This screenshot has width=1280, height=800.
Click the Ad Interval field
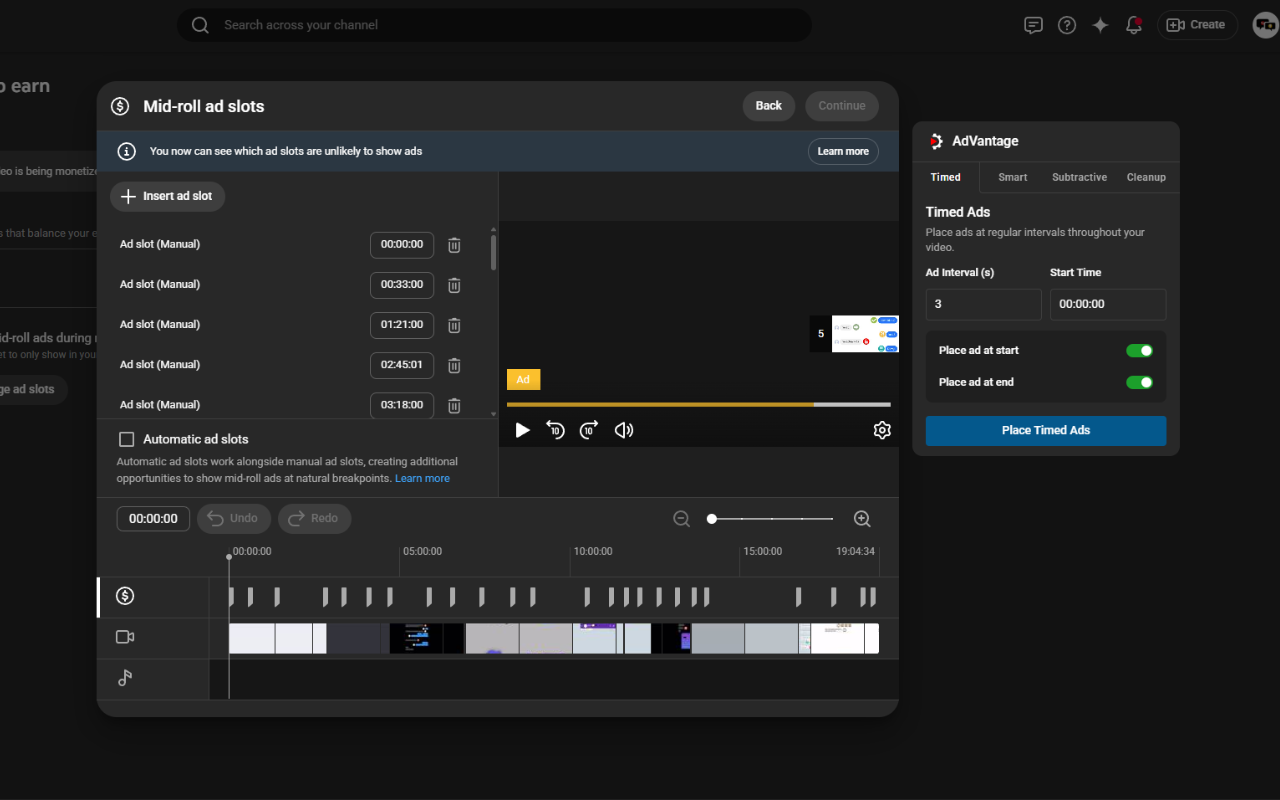coord(984,304)
